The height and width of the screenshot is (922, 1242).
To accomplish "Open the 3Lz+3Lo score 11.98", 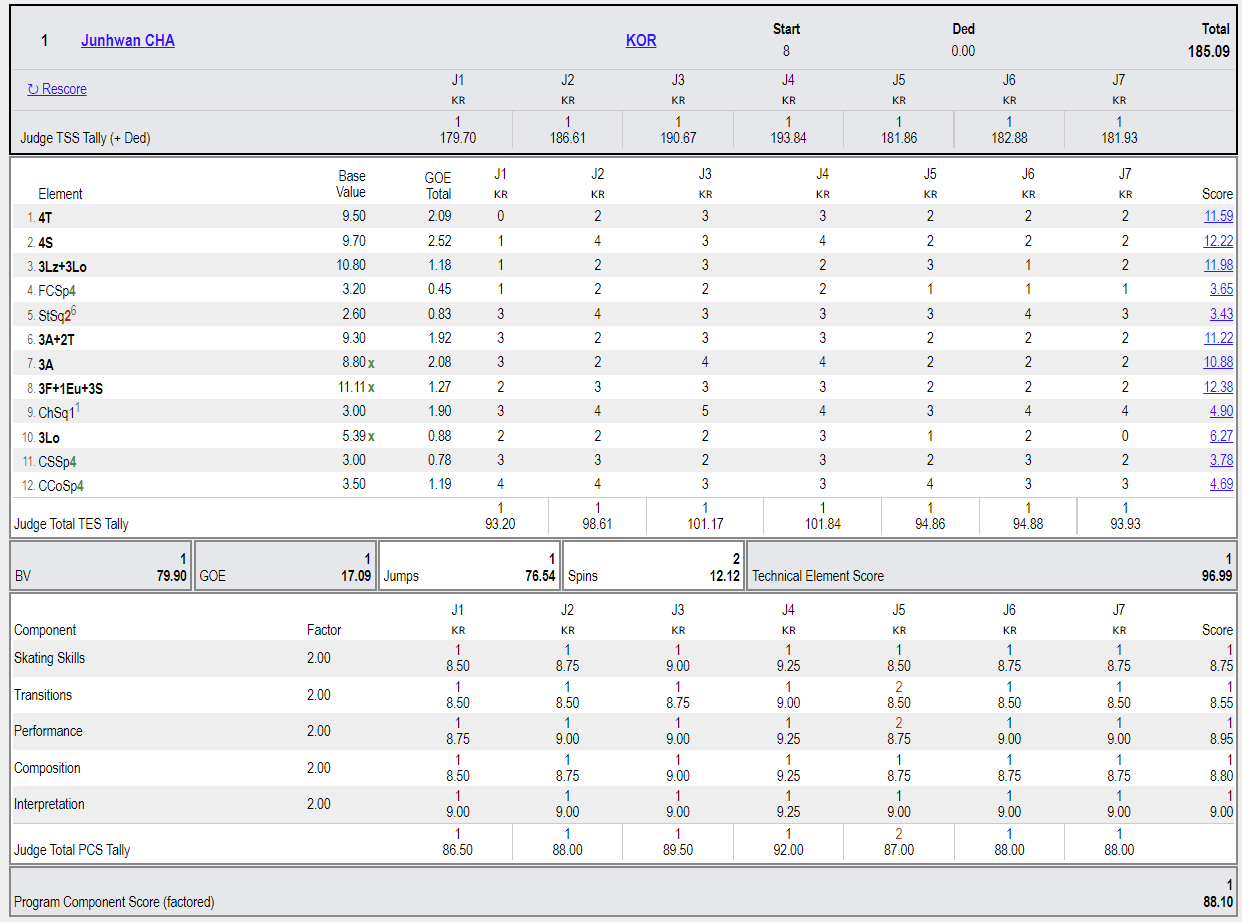I will pyautogui.click(x=1219, y=265).
